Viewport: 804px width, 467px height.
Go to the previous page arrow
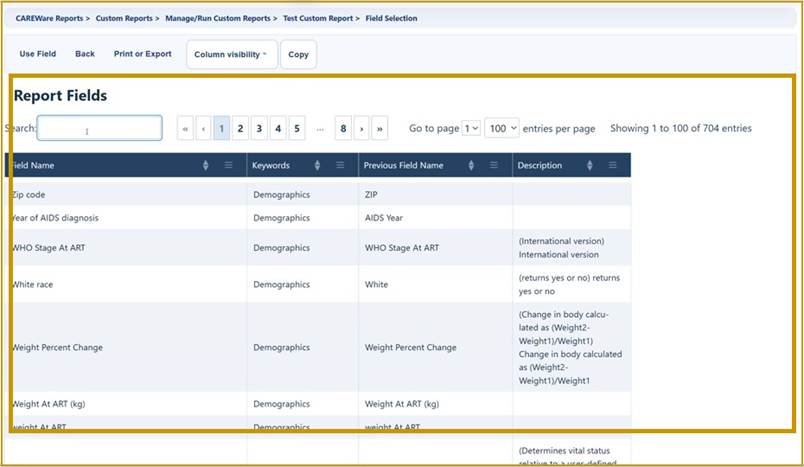204,128
